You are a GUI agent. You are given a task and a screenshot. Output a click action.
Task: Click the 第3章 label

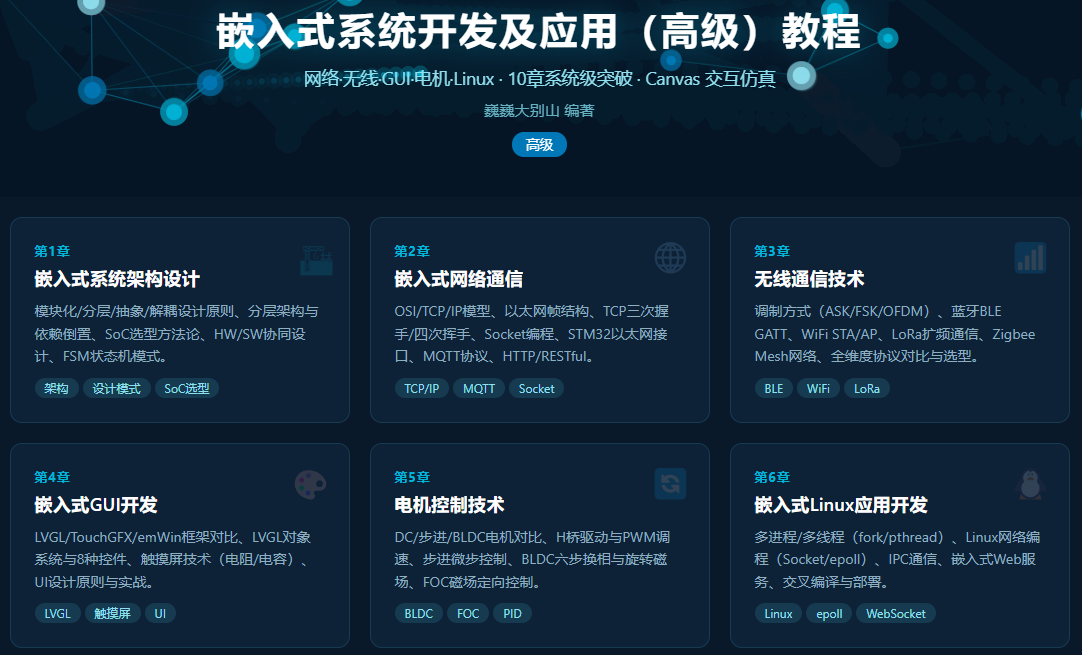point(772,251)
